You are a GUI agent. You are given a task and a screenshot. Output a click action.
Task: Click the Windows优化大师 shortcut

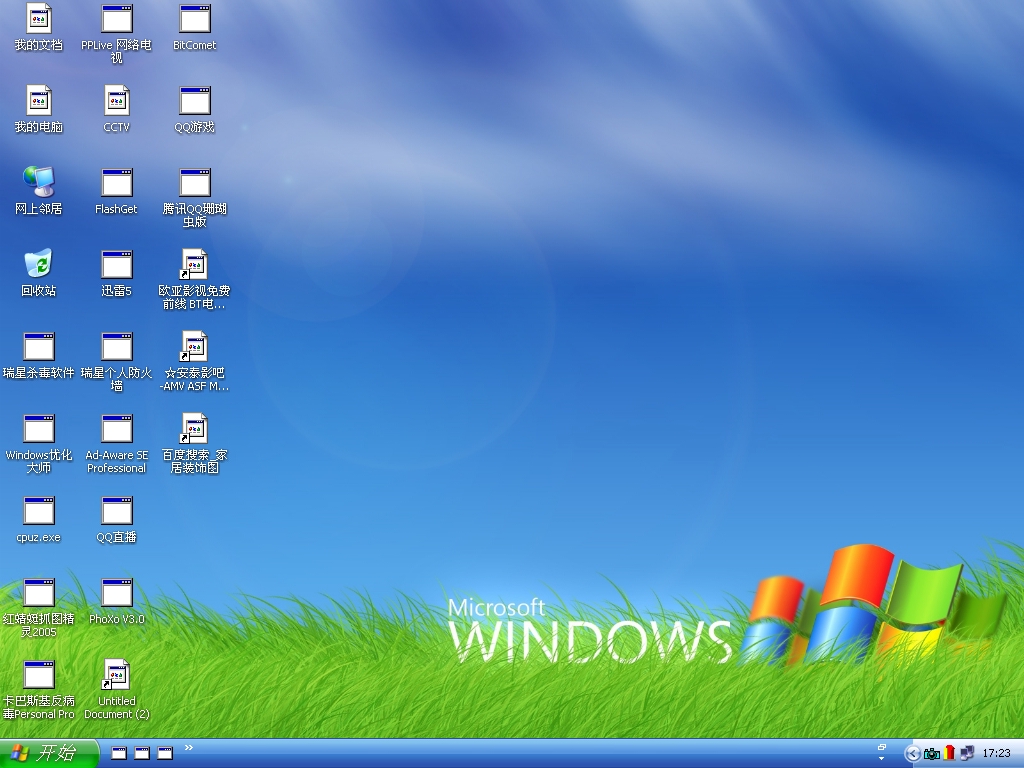pyautogui.click(x=38, y=429)
